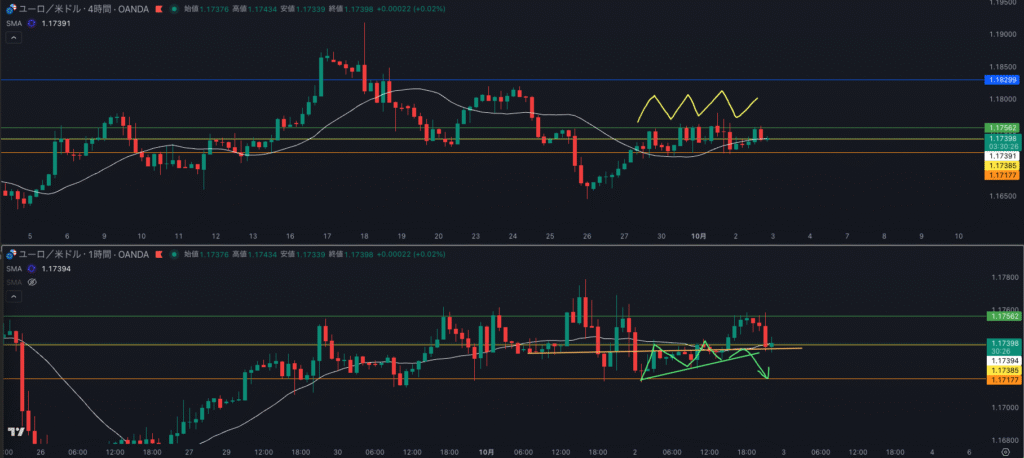
Task: Click TradingView logo in lower chart corner
Action: pyautogui.click(x=15, y=431)
